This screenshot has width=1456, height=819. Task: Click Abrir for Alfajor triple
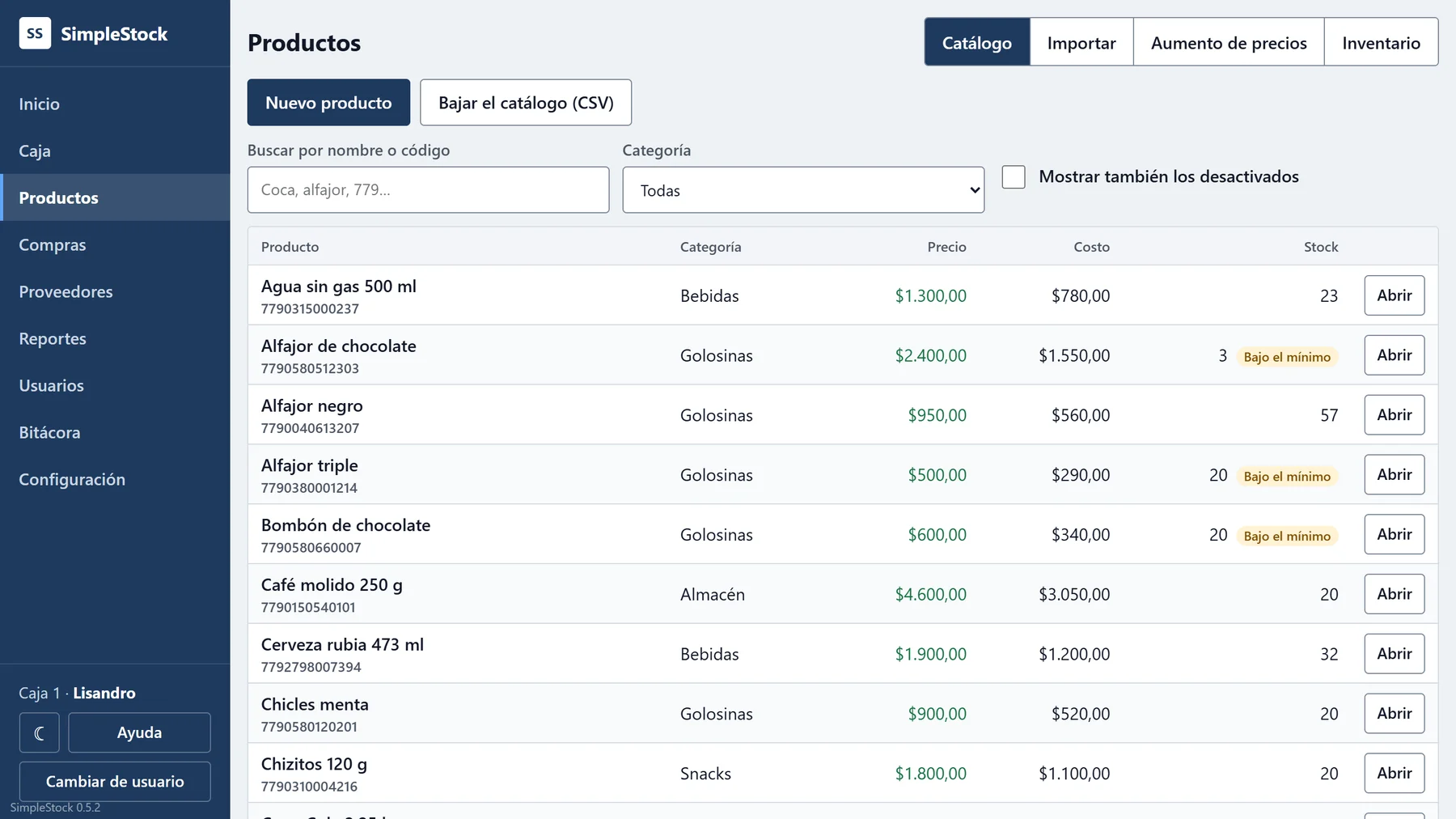click(x=1395, y=475)
